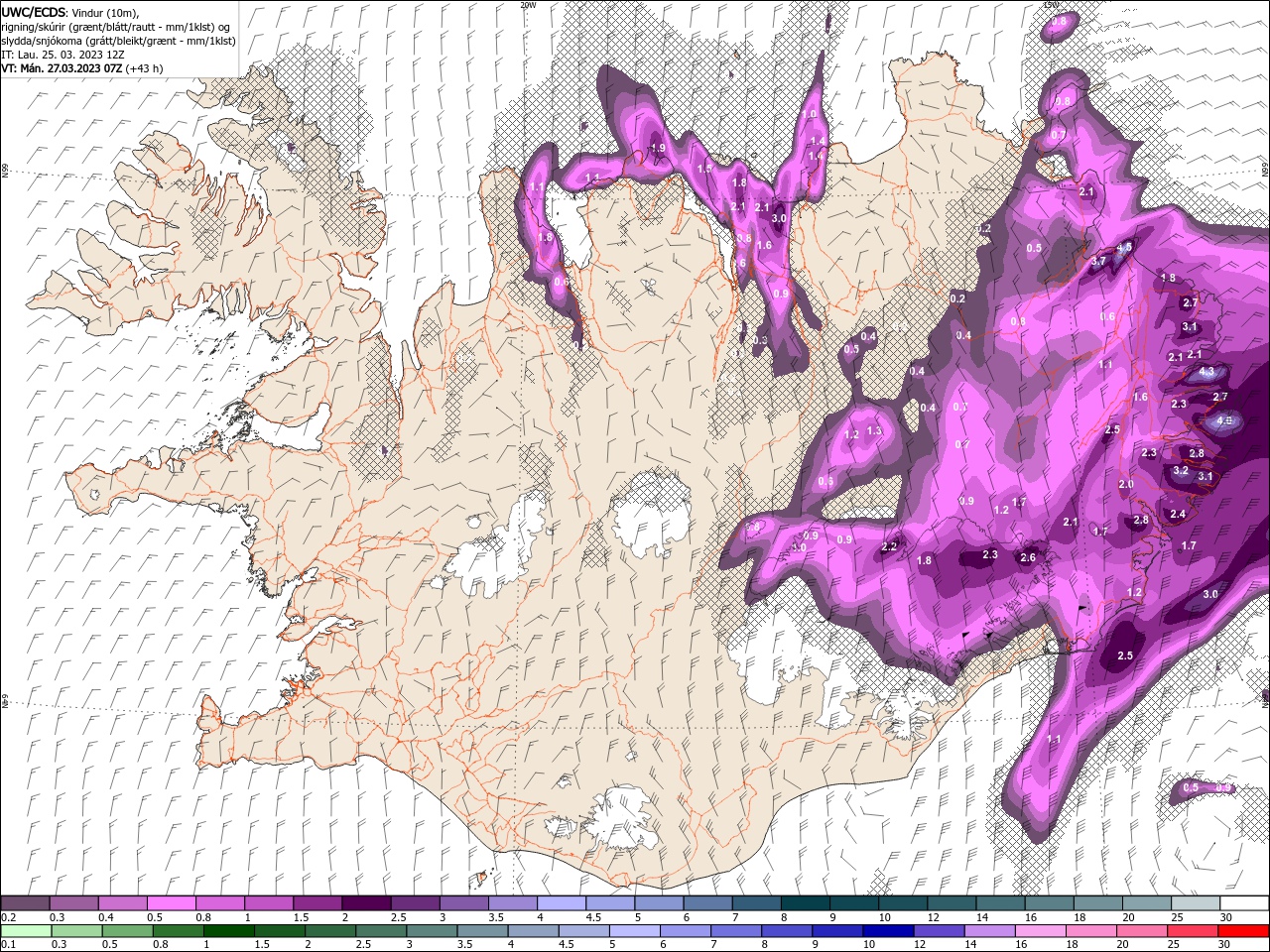This screenshot has height=952, width=1270.
Task: Pick the bright pink snow swatch between 0.5 and 0.8
Action: [171, 903]
